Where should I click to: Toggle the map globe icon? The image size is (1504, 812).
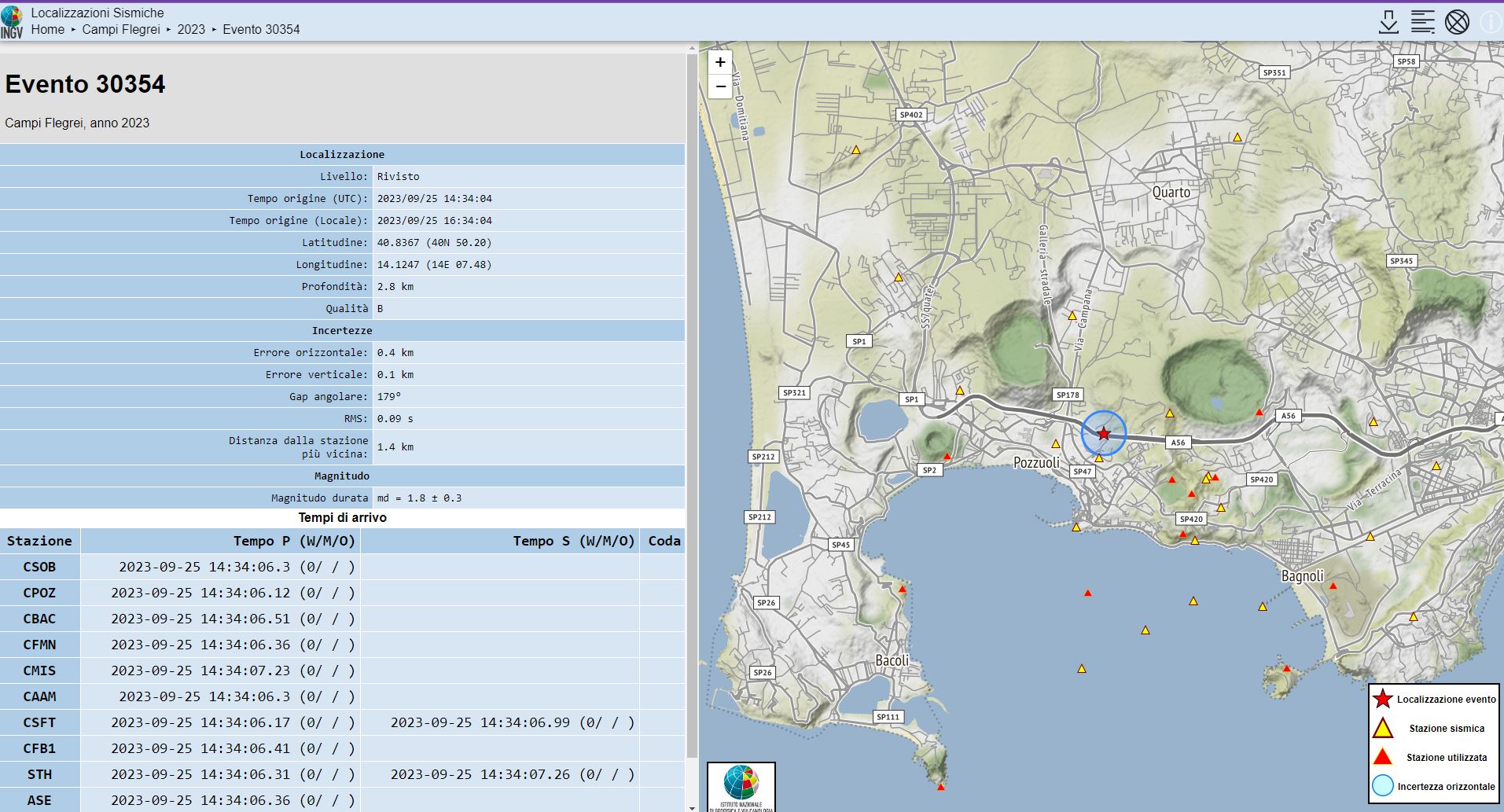point(1457,21)
